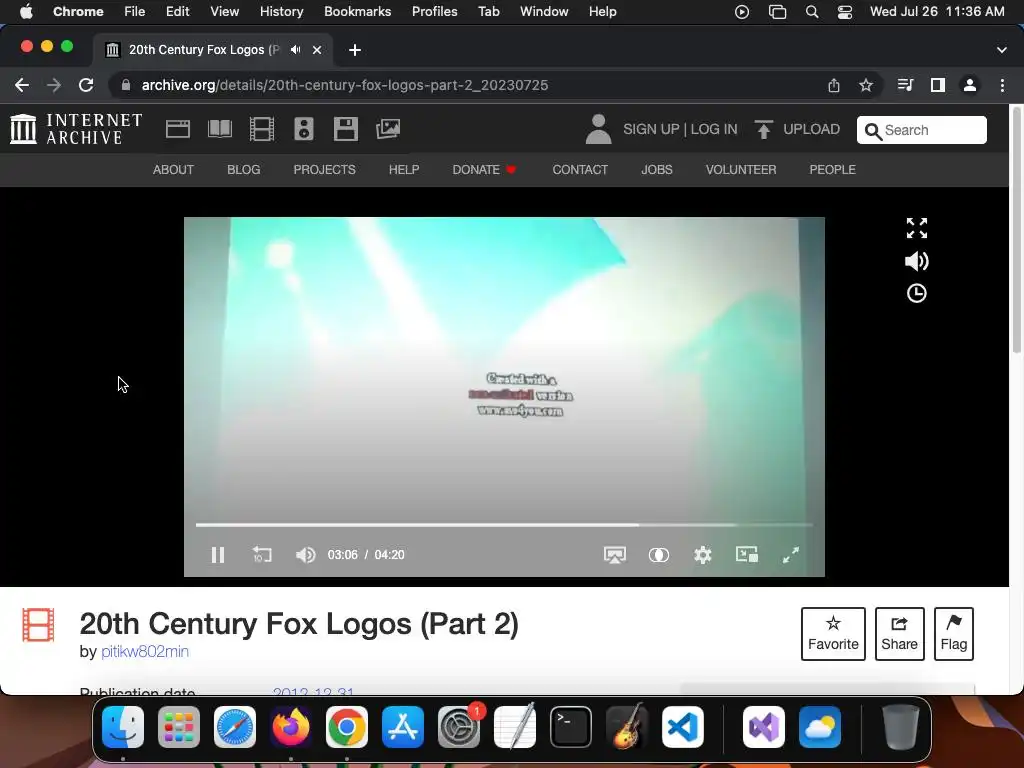Toggle Chrome side panel
This screenshot has width=1024, height=768.
pyautogui.click(x=938, y=85)
